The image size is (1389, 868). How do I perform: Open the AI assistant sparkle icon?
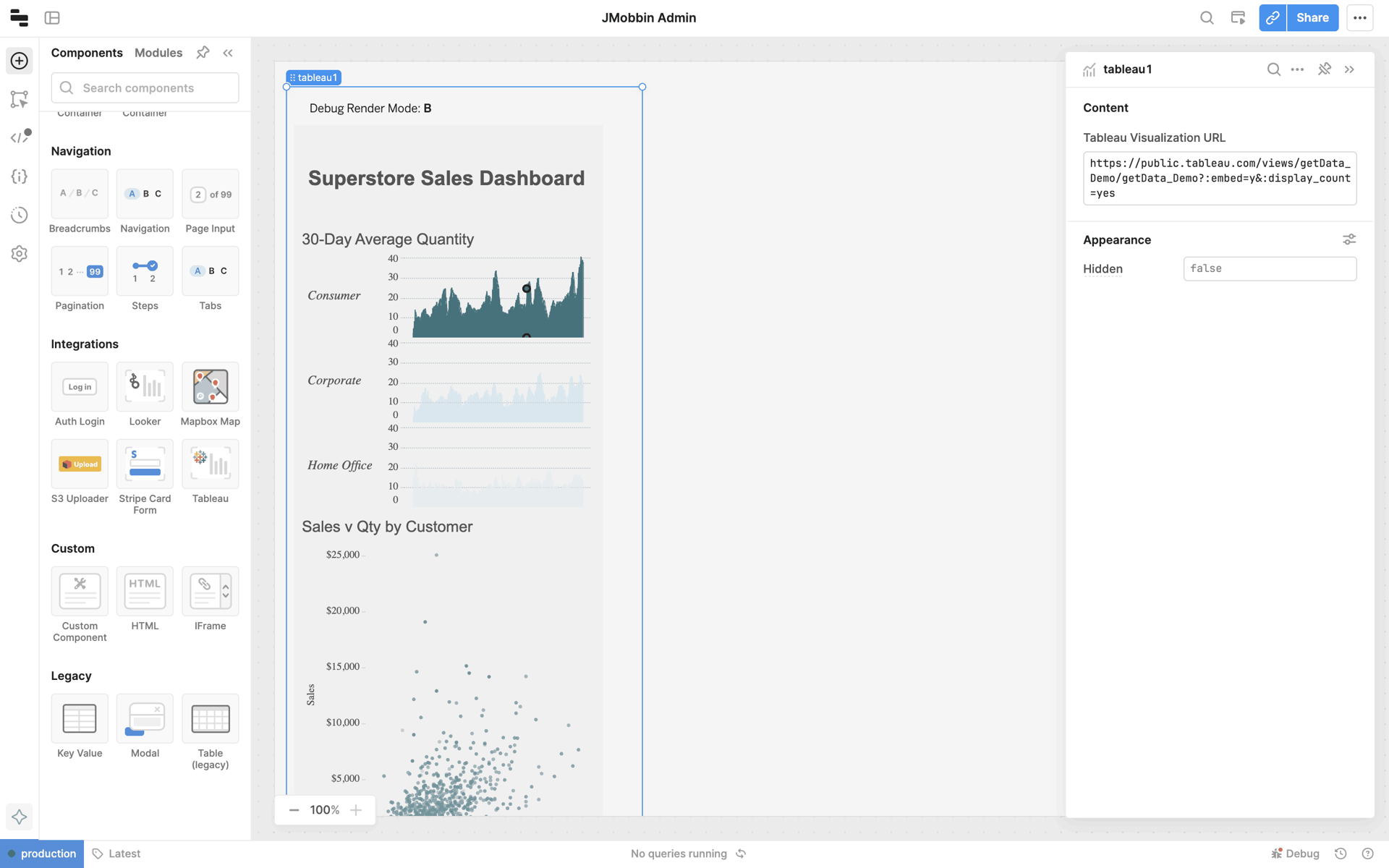[x=20, y=817]
